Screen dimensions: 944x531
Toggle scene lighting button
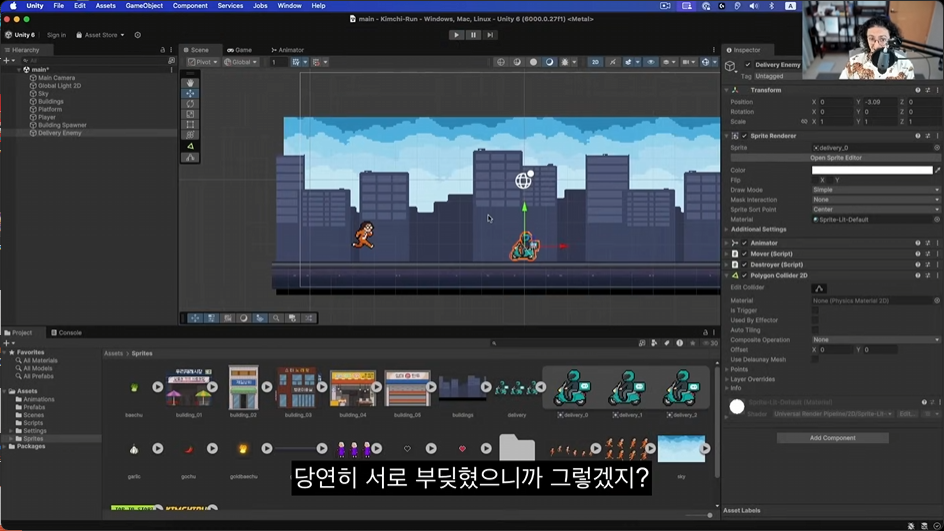[612, 62]
